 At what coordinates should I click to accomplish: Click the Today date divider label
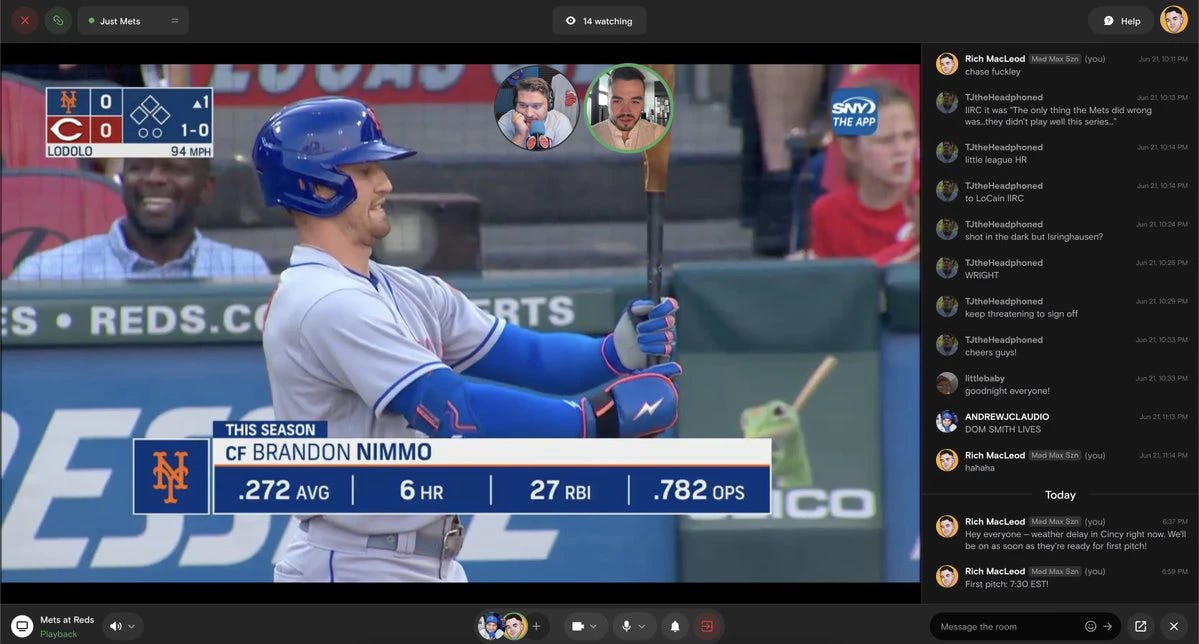(x=1060, y=495)
